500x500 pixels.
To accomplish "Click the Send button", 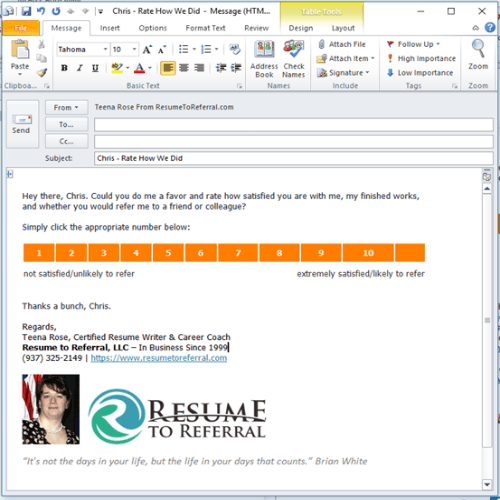I will 22,124.
